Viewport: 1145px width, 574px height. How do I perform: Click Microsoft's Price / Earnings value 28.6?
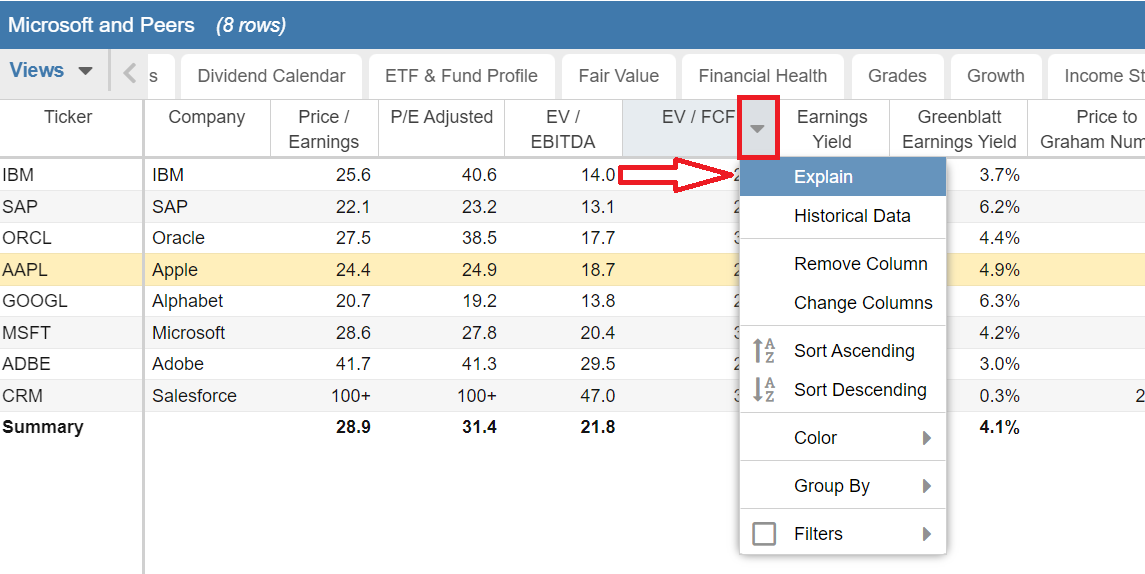coord(353,332)
